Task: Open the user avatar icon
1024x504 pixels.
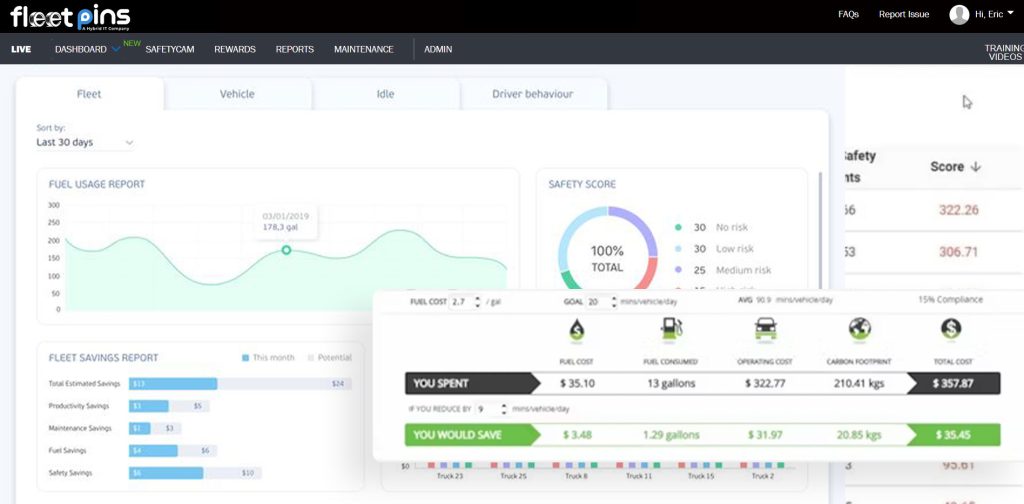Action: point(959,14)
